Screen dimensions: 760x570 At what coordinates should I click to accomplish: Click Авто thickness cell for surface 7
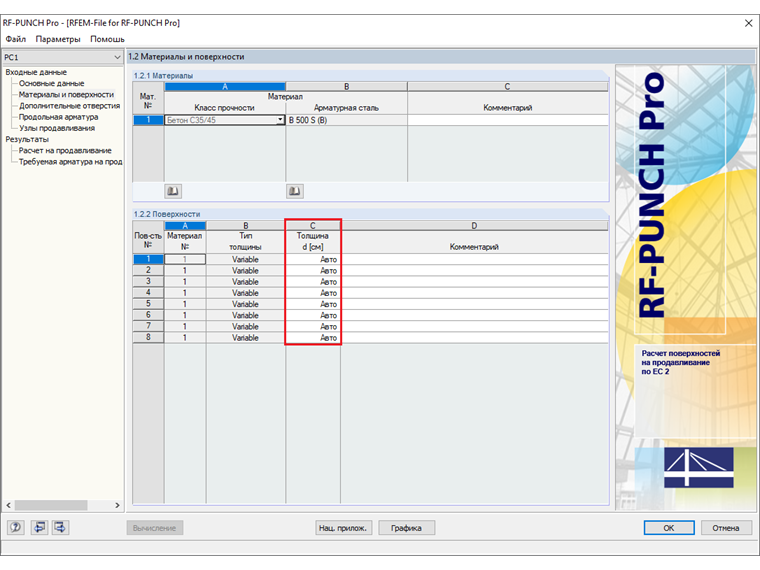313,326
